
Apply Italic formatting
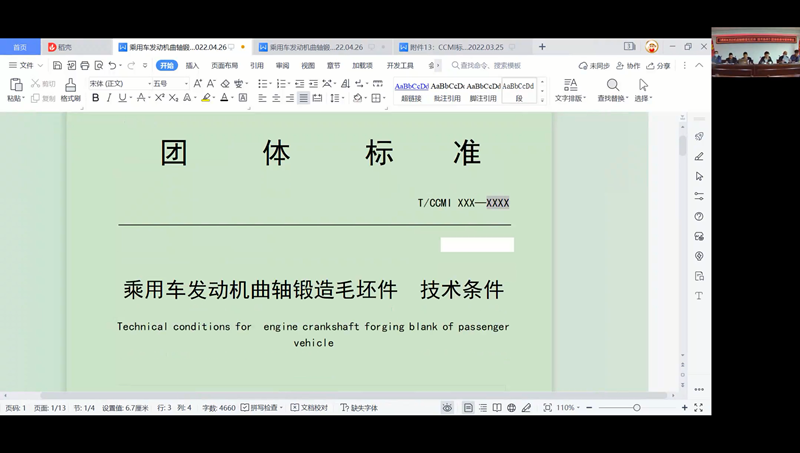[109, 98]
